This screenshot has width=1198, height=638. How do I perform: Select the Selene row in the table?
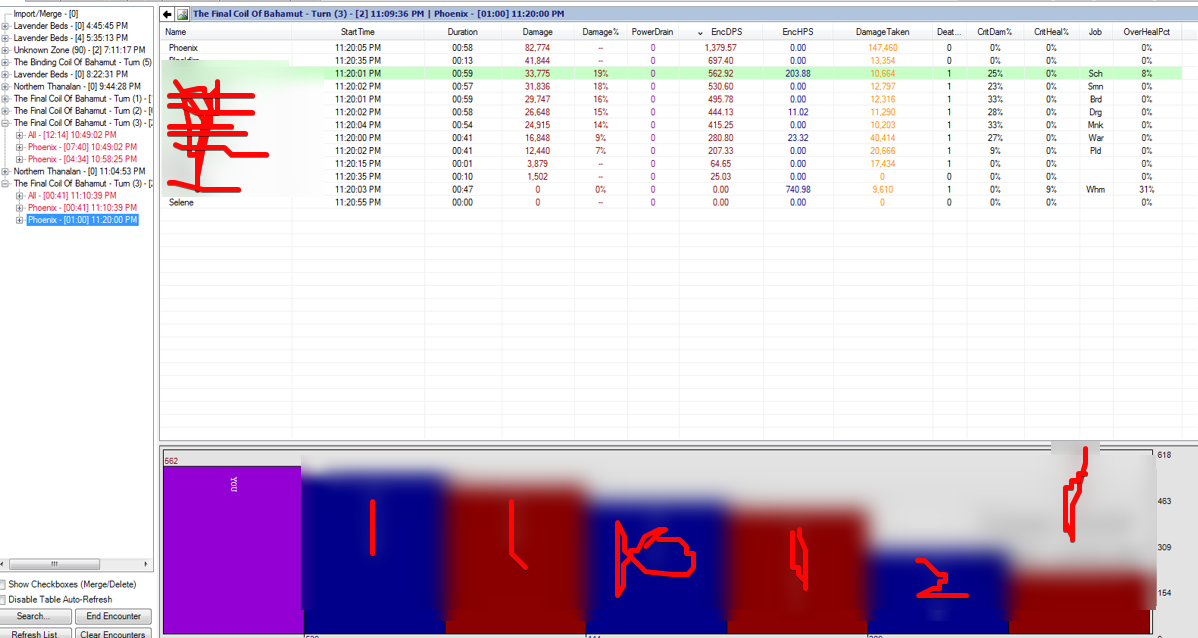(x=672, y=202)
